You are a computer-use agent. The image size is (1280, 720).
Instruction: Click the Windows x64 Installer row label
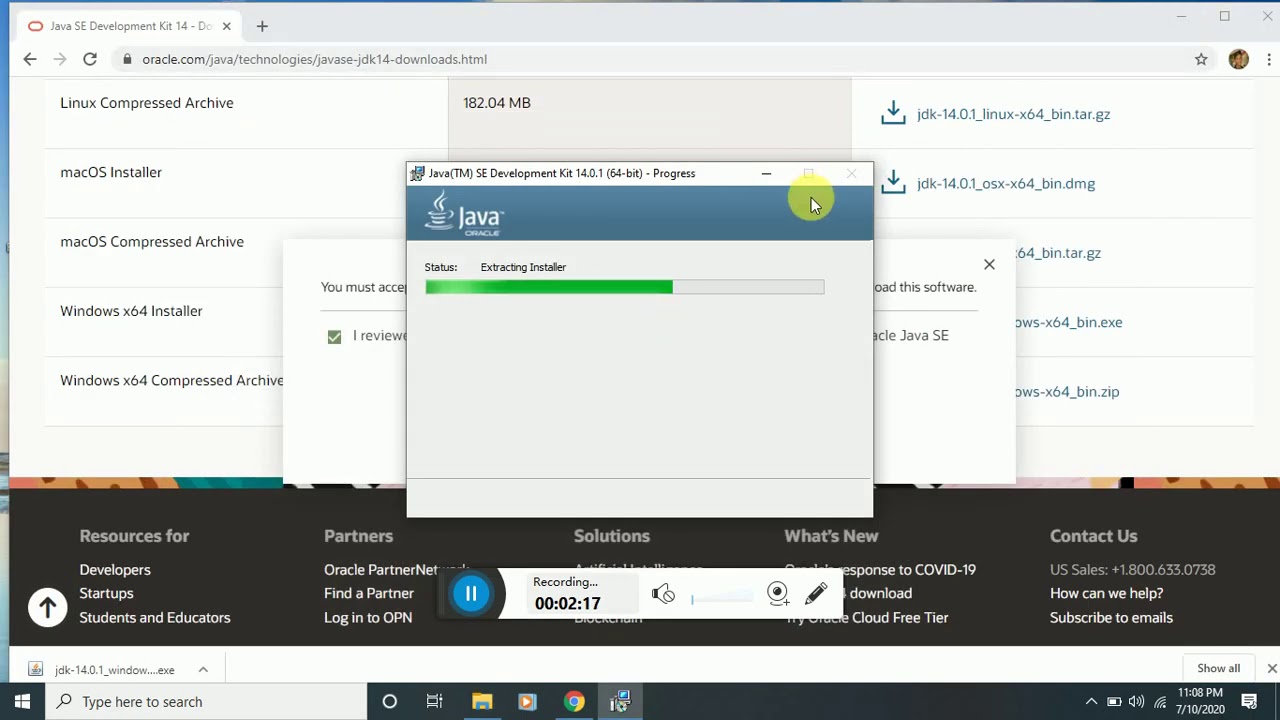pyautogui.click(x=131, y=311)
